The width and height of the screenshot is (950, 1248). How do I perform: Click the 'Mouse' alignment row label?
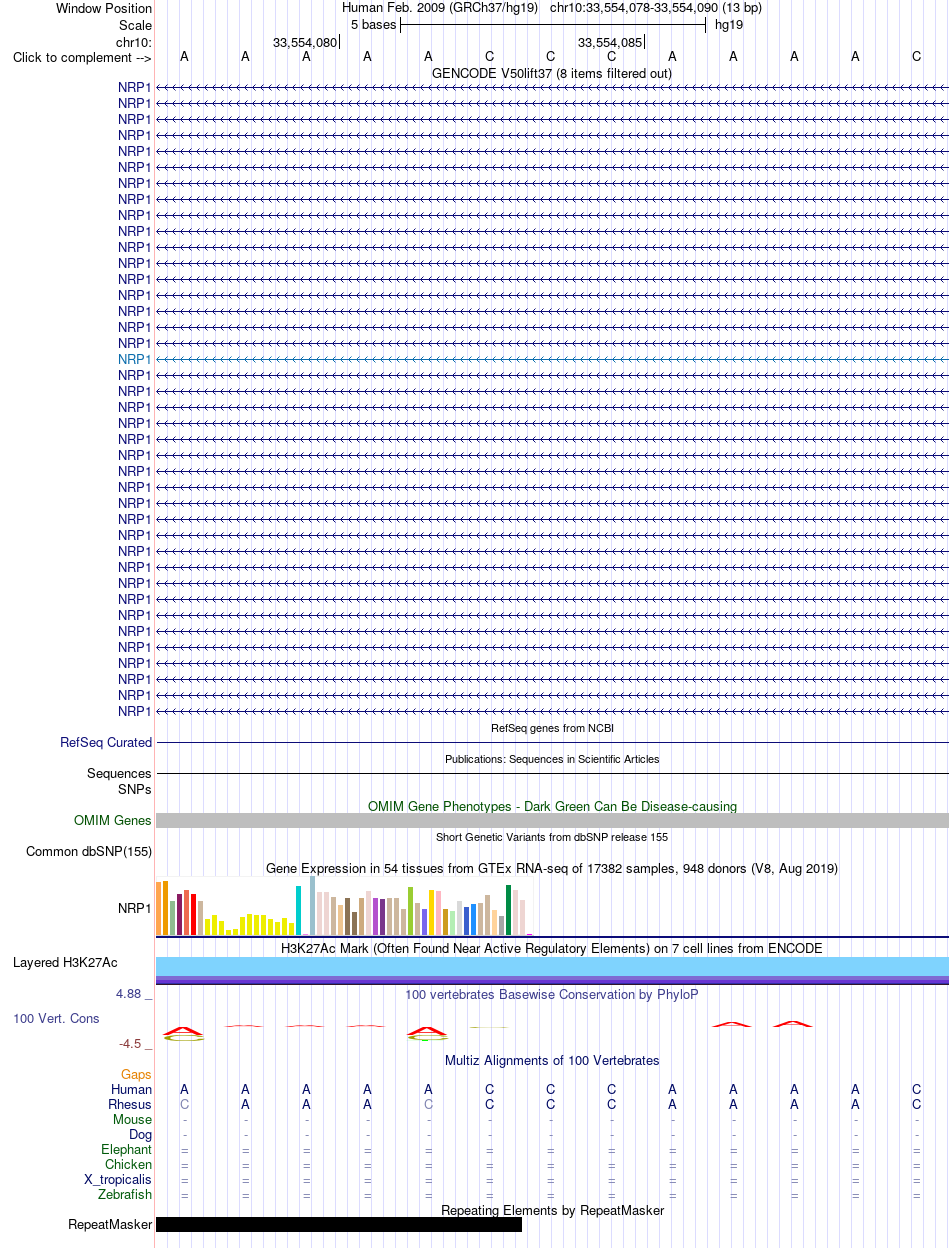[132, 1120]
